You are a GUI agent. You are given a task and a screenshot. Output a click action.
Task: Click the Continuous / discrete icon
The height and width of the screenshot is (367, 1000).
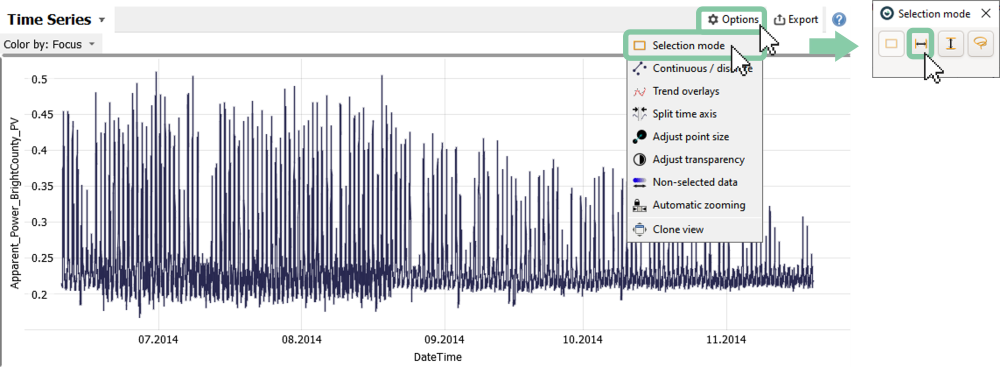tap(640, 69)
